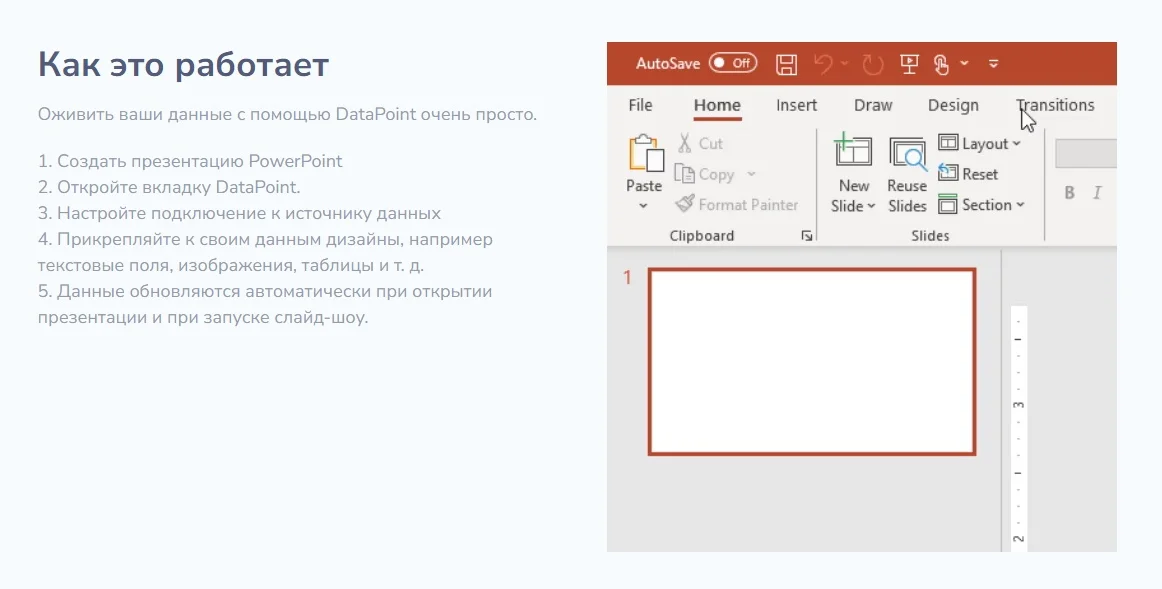Click the Reset slide button
This screenshot has height=589, width=1162.
click(x=968, y=174)
